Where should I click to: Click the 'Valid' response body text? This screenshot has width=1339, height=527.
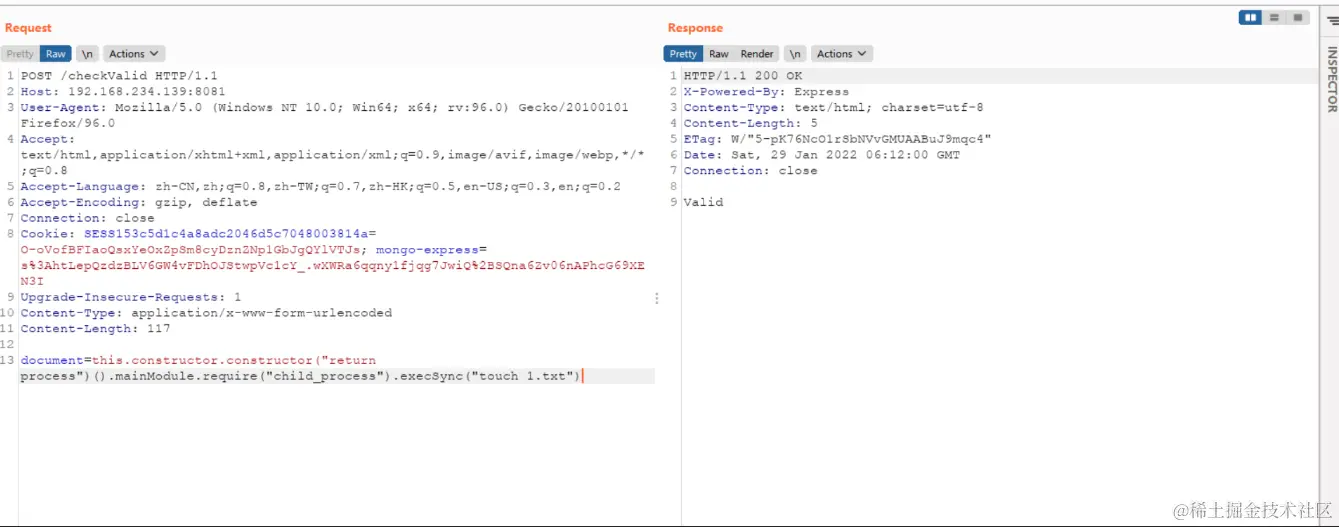click(703, 202)
